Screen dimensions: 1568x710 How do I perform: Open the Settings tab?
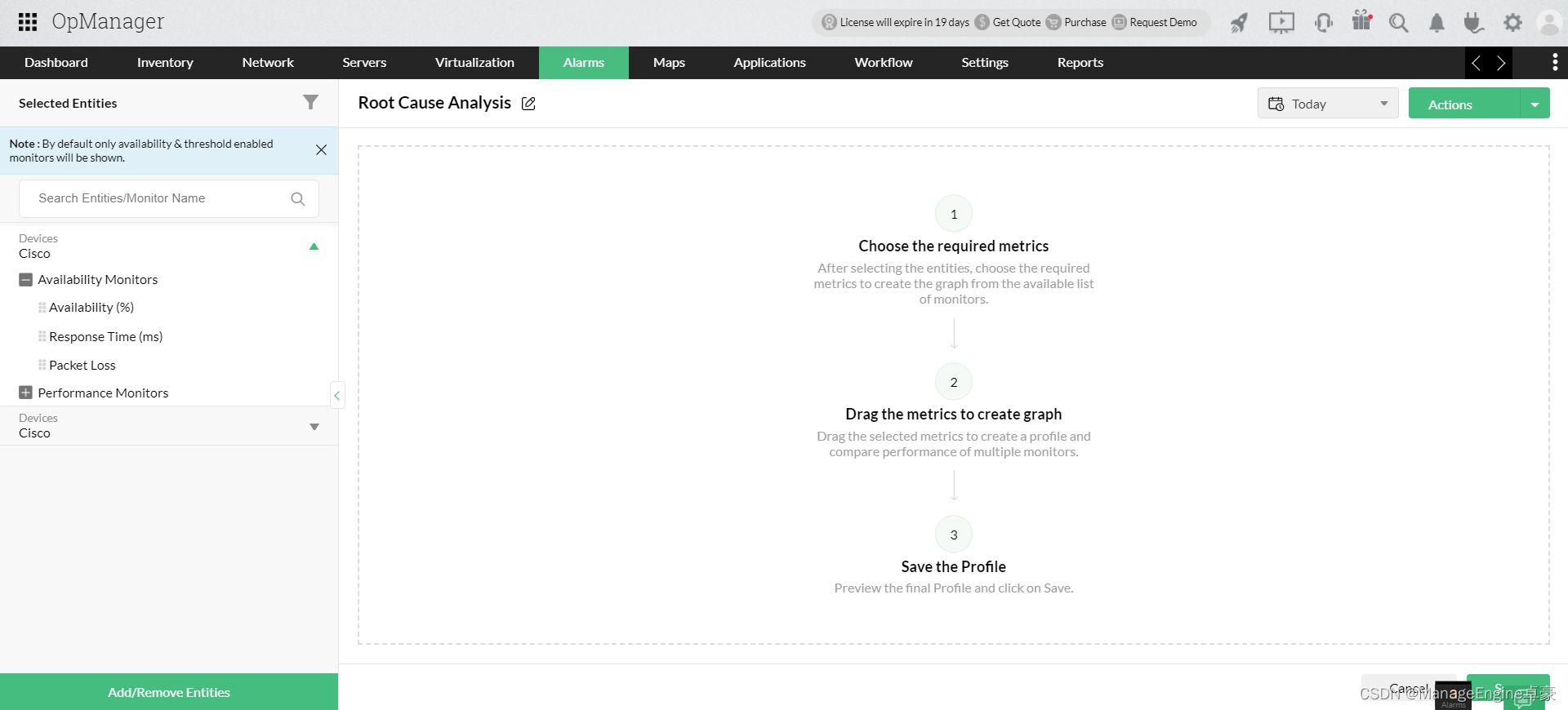pos(985,62)
